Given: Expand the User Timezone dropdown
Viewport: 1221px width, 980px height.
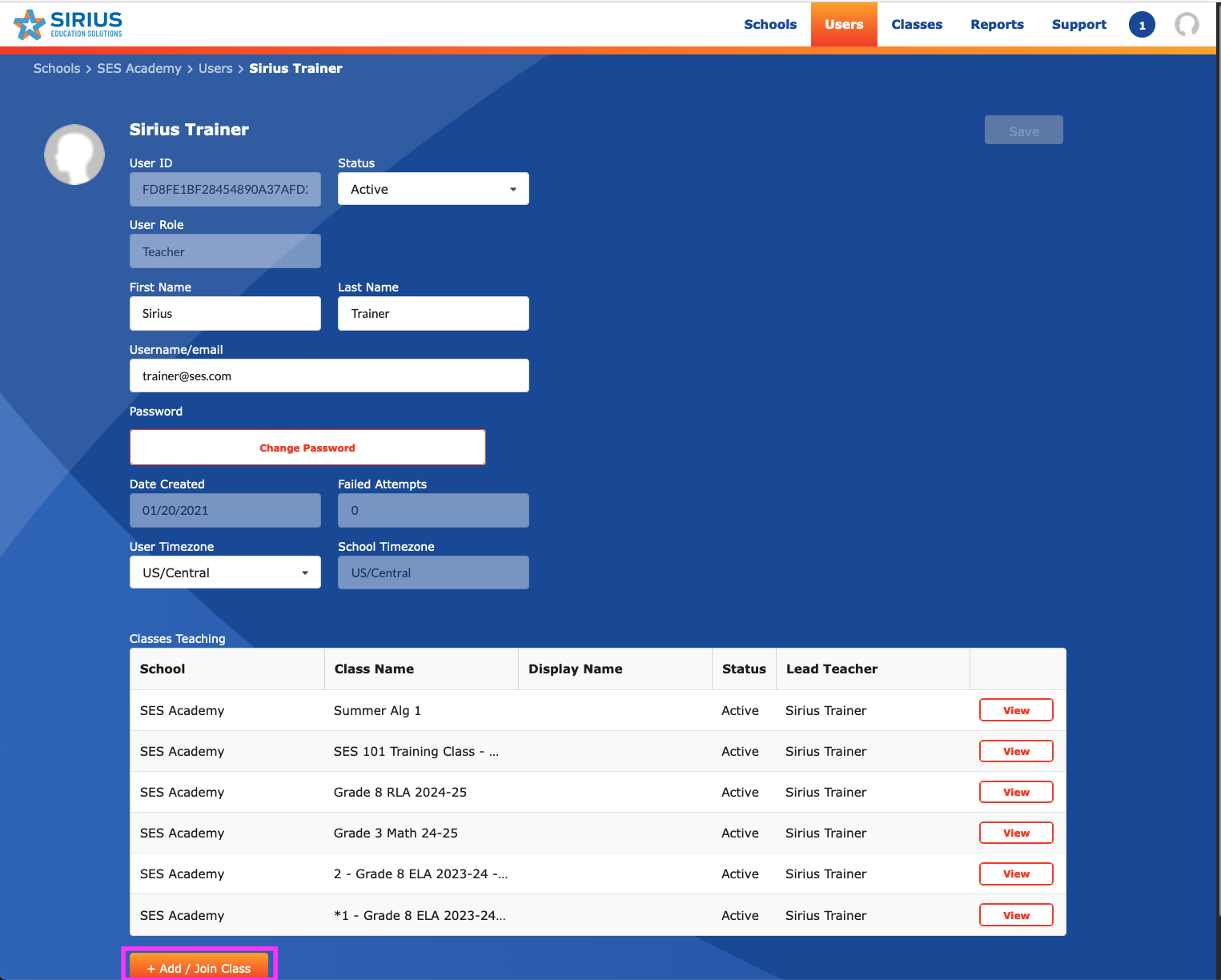Looking at the screenshot, I should click(225, 572).
